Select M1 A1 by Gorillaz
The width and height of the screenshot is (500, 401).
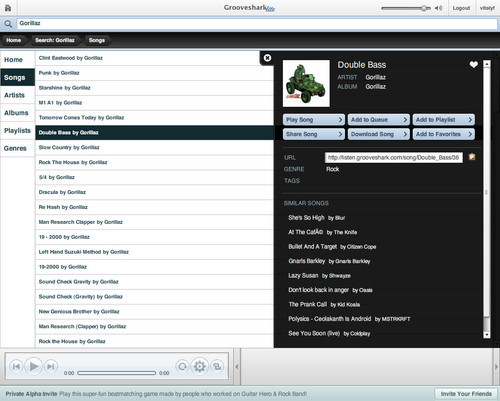coord(154,103)
